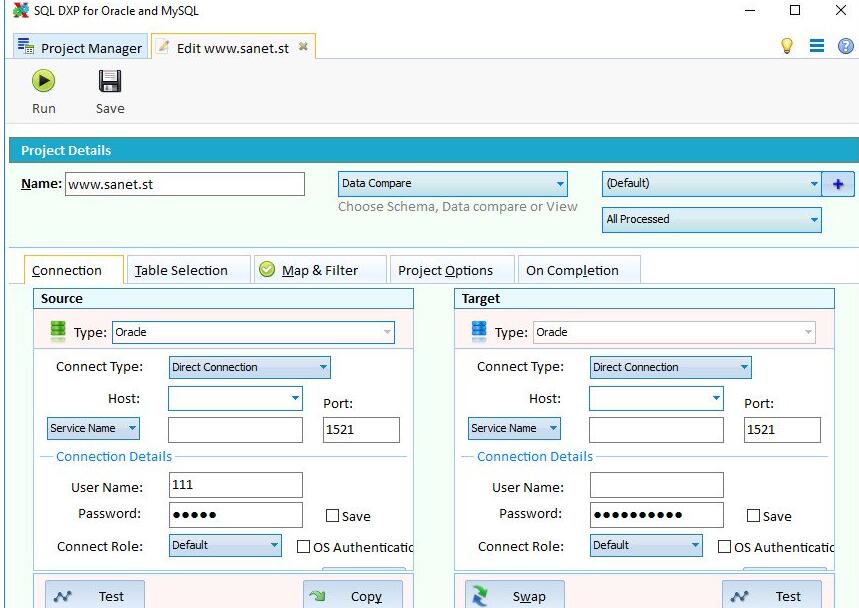Image resolution: width=859 pixels, height=608 pixels.
Task: Maximize the SQL DXP window
Action: click(795, 10)
